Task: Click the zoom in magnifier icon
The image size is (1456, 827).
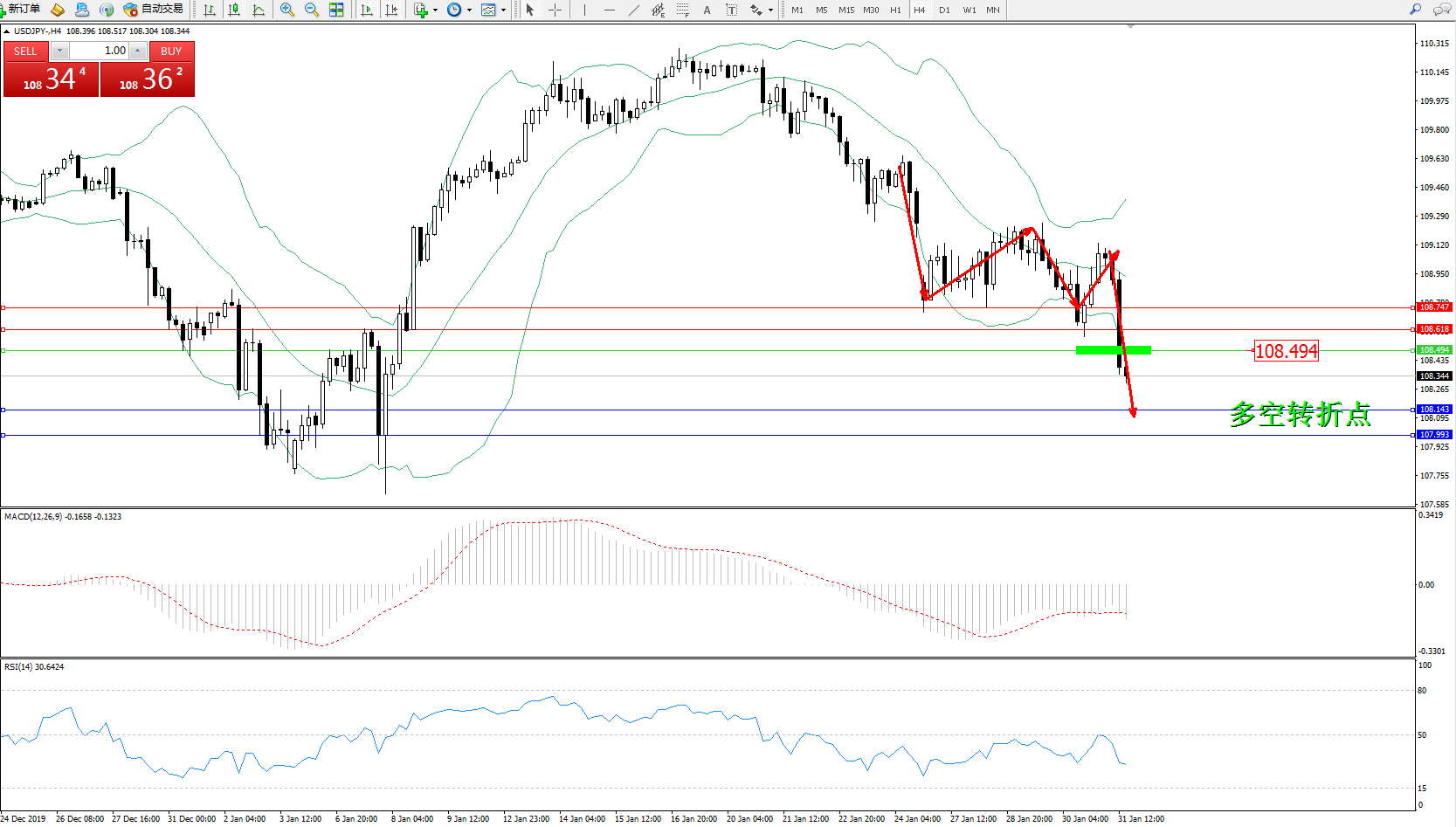Action: (x=286, y=10)
